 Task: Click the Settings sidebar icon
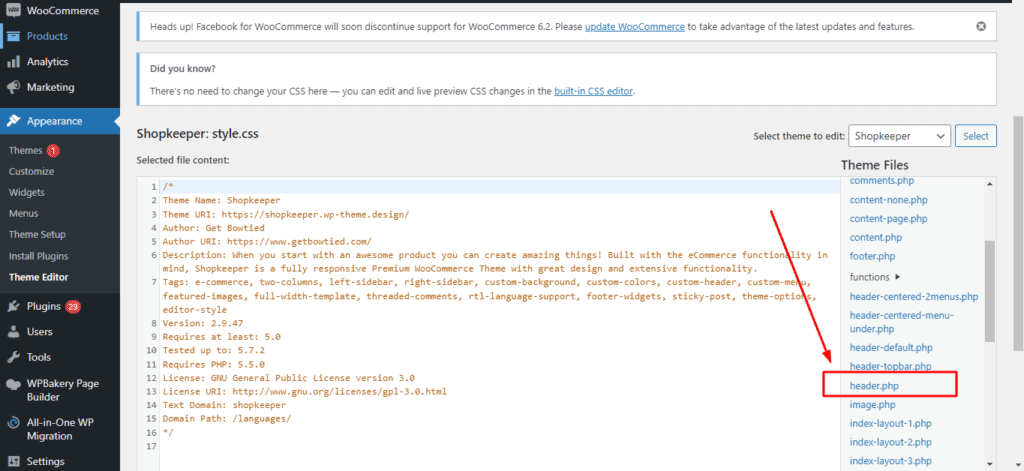click(x=12, y=461)
